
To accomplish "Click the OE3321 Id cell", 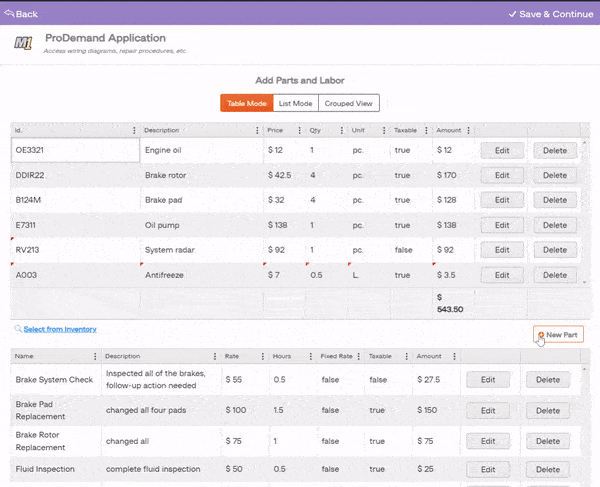I will pos(75,150).
